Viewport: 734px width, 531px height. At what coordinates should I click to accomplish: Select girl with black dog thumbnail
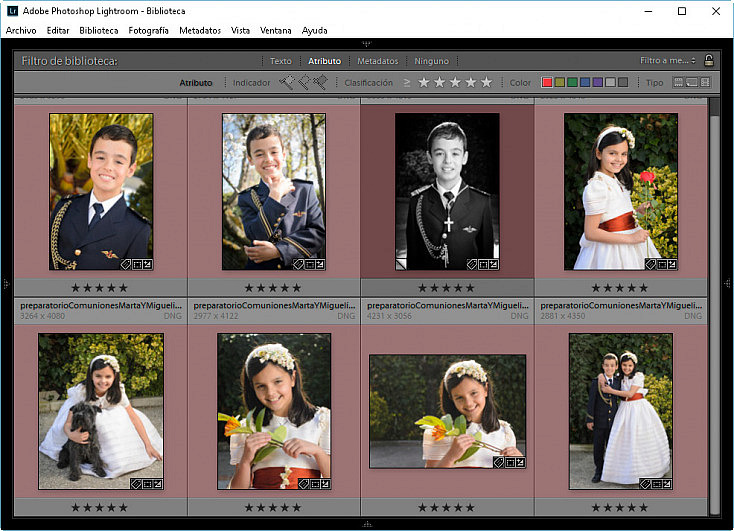coord(101,411)
